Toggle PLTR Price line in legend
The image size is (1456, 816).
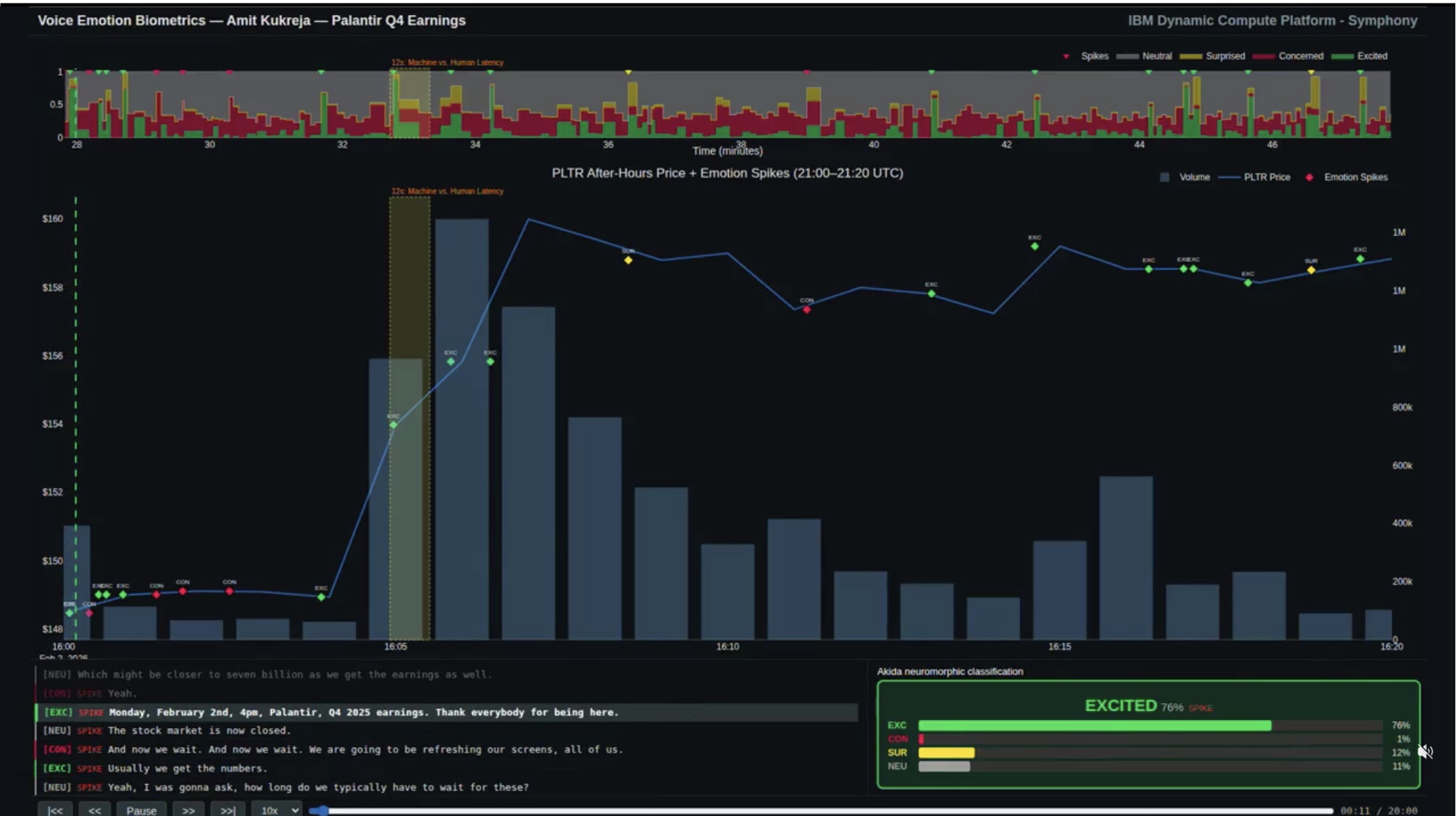[1266, 177]
